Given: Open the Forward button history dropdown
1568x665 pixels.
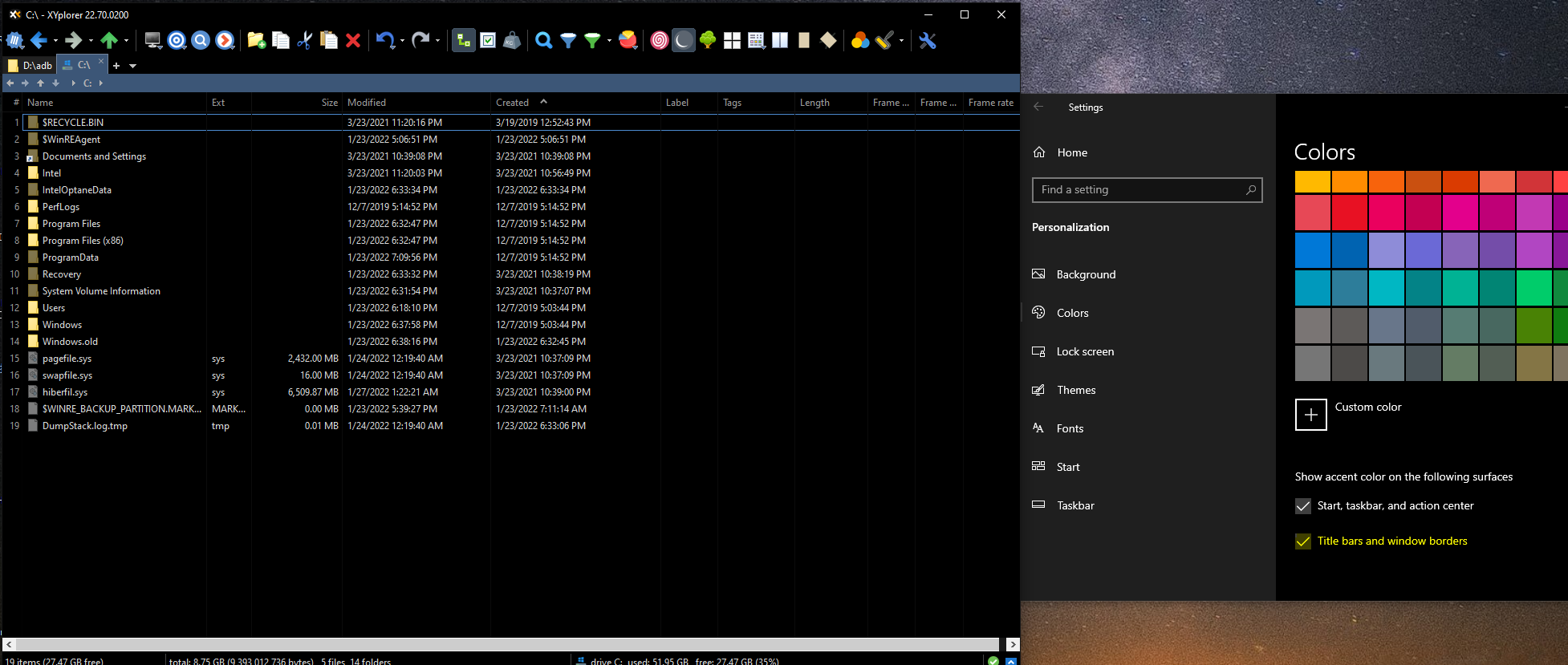Looking at the screenshot, I should pos(91,41).
